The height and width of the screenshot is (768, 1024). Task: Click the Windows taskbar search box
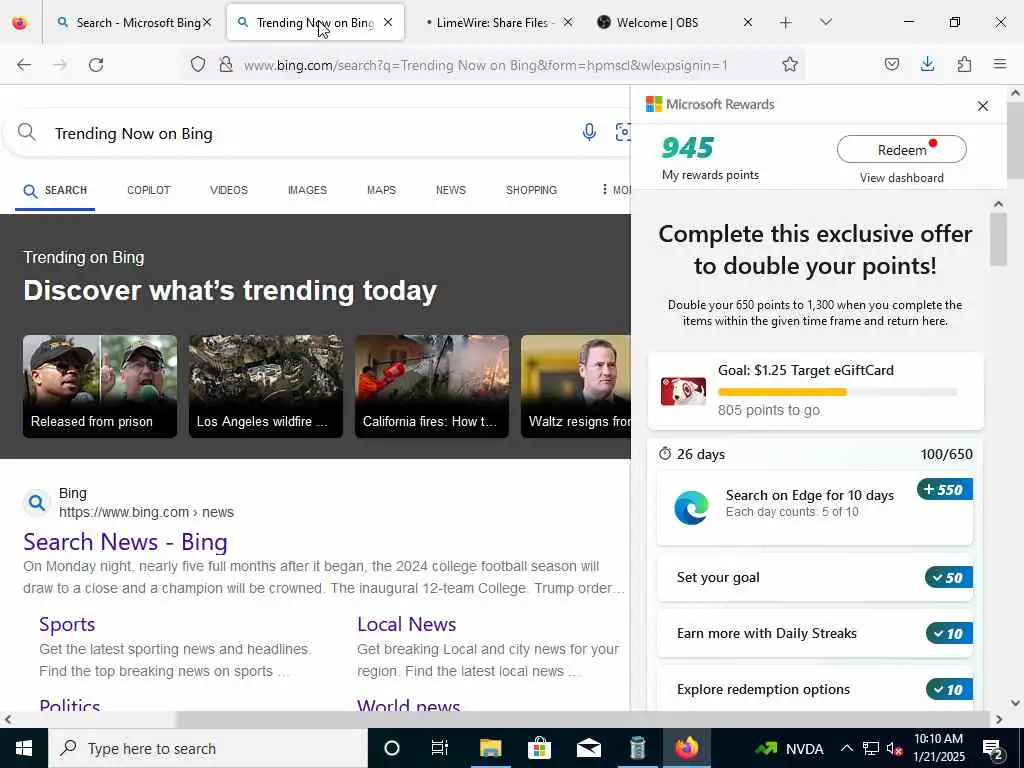pyautogui.click(x=208, y=748)
